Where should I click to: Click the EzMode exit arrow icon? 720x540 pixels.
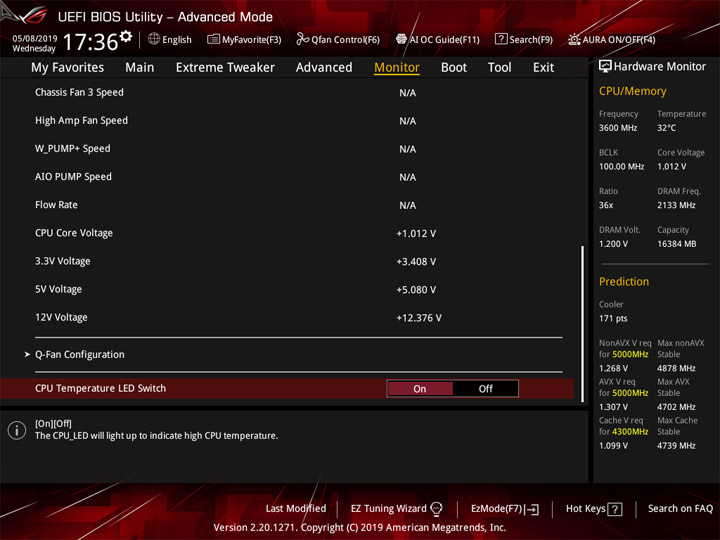(532, 509)
